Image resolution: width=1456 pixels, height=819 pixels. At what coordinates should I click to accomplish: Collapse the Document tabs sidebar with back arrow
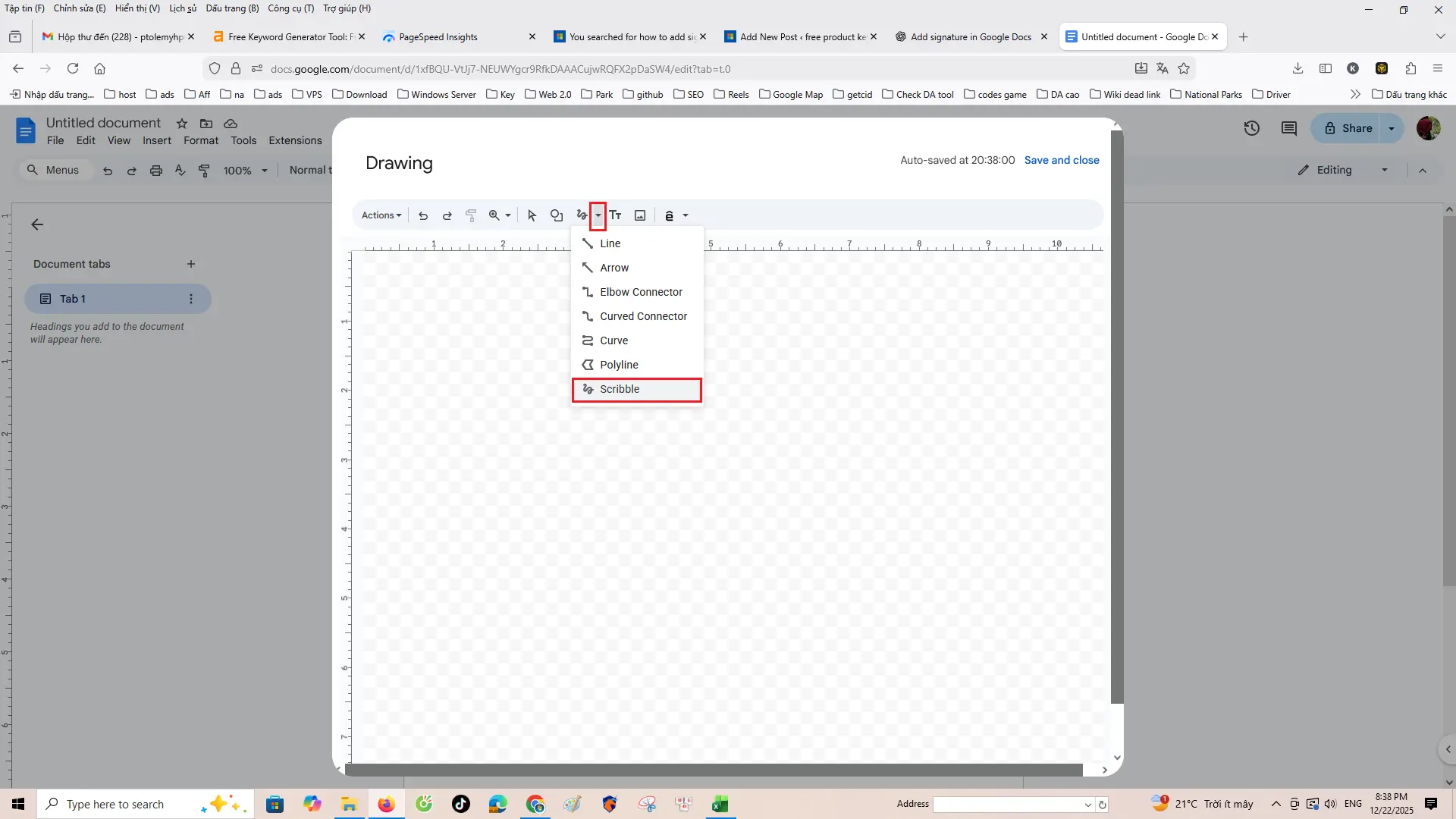pos(37,224)
